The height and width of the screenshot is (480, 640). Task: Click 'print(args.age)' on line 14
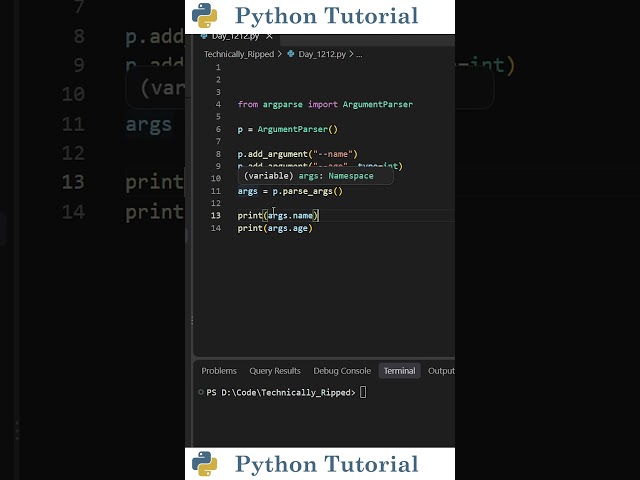[275, 228]
